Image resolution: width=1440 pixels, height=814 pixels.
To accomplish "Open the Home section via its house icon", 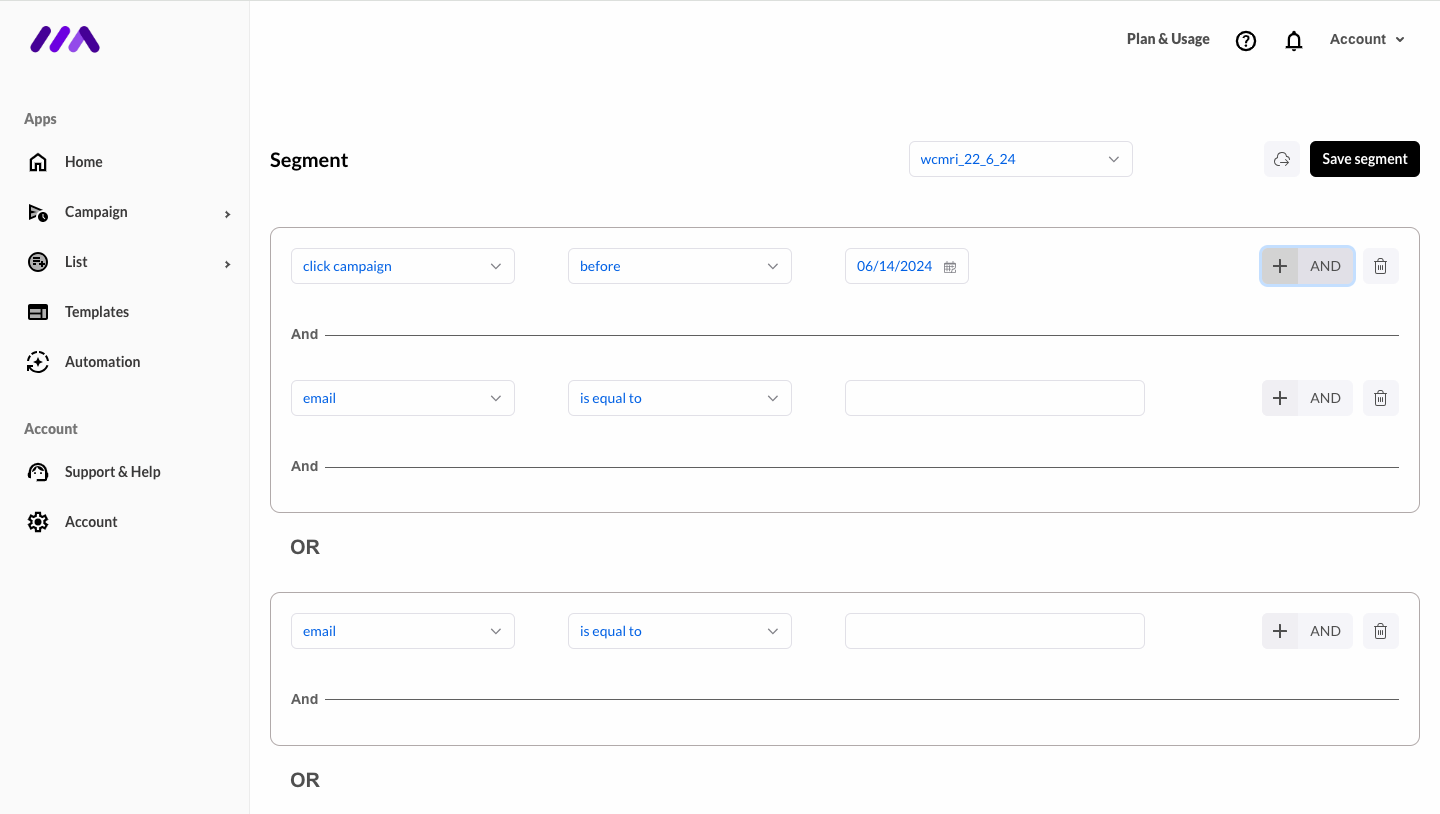I will click(x=37, y=161).
